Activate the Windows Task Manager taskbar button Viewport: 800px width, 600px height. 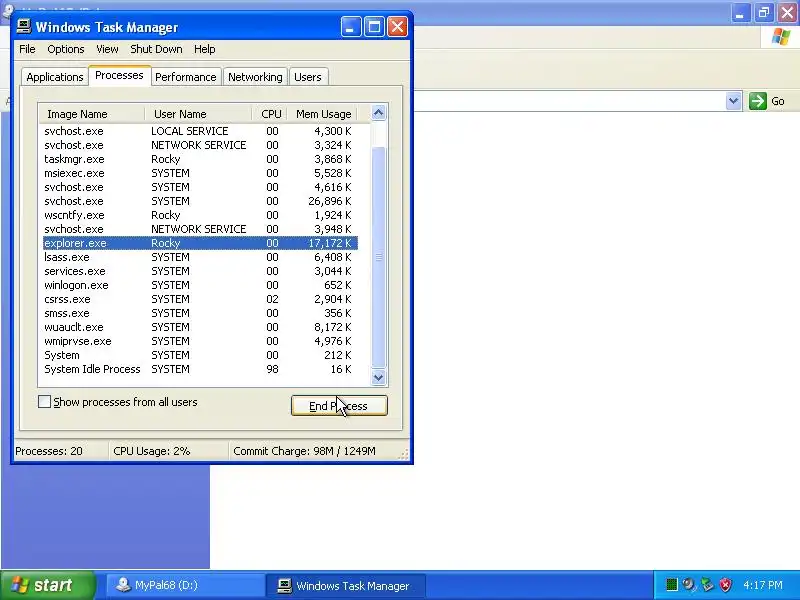[346, 585]
